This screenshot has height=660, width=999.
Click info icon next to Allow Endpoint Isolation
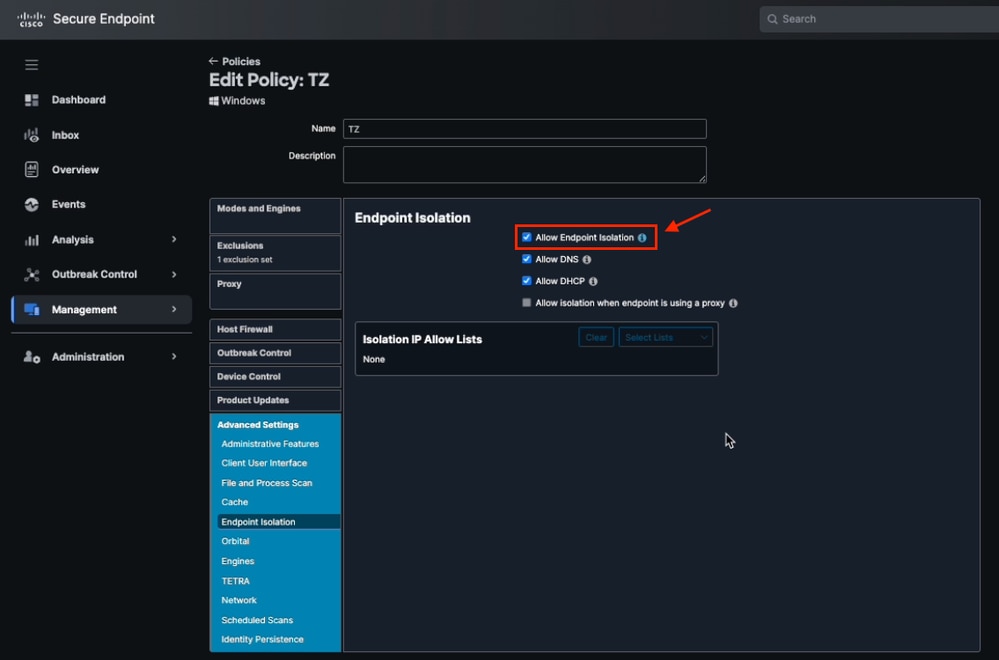642,238
